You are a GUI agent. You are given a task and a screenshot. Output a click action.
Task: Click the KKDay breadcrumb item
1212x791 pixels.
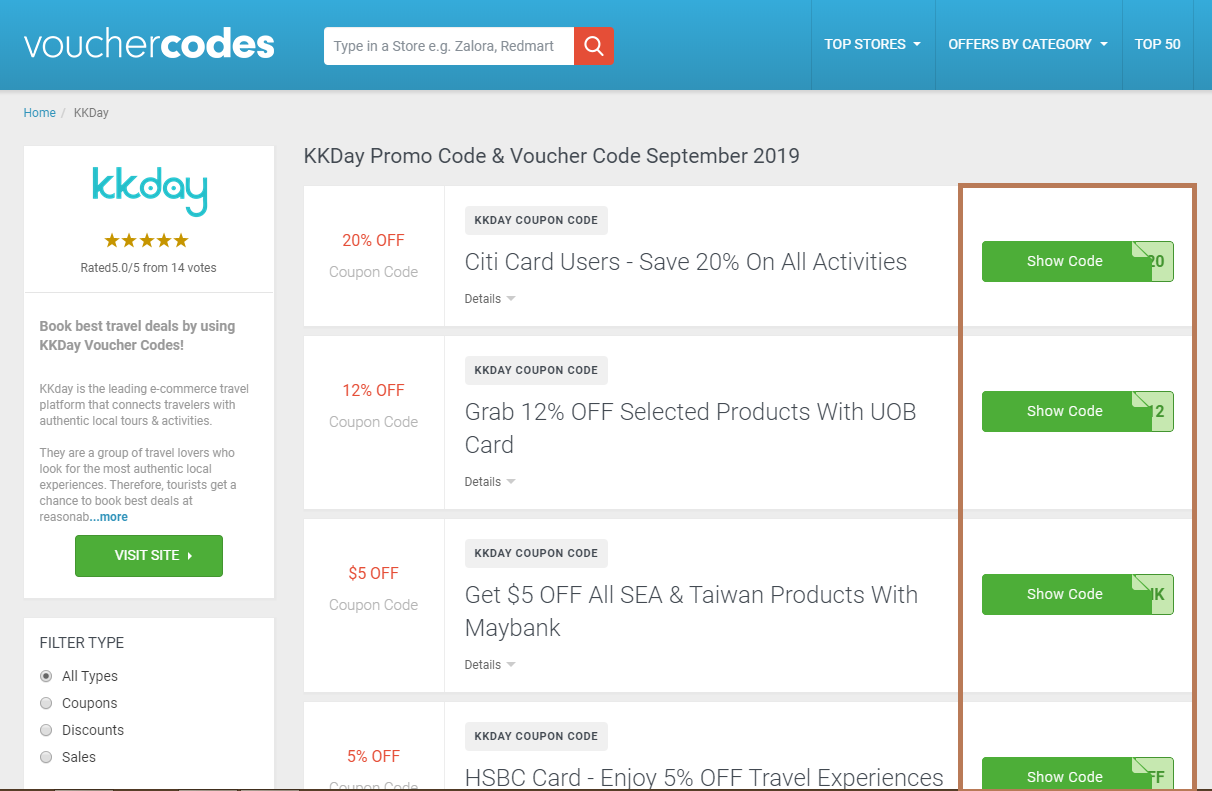[91, 113]
